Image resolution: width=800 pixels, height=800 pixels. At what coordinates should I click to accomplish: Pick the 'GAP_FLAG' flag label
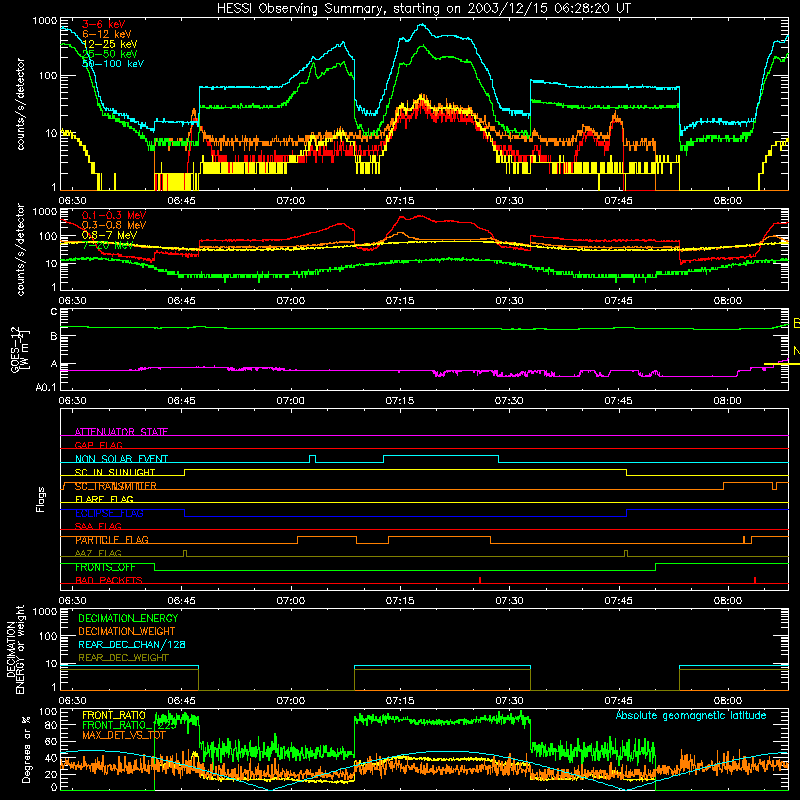pos(98,445)
